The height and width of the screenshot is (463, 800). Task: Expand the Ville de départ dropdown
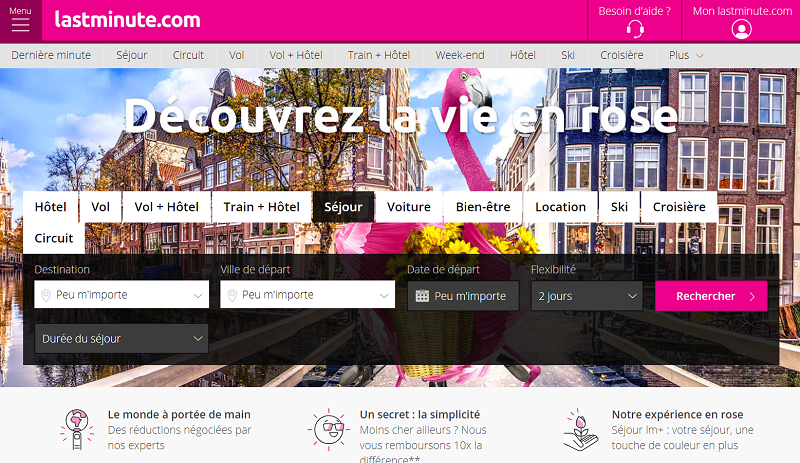pyautogui.click(x=308, y=295)
